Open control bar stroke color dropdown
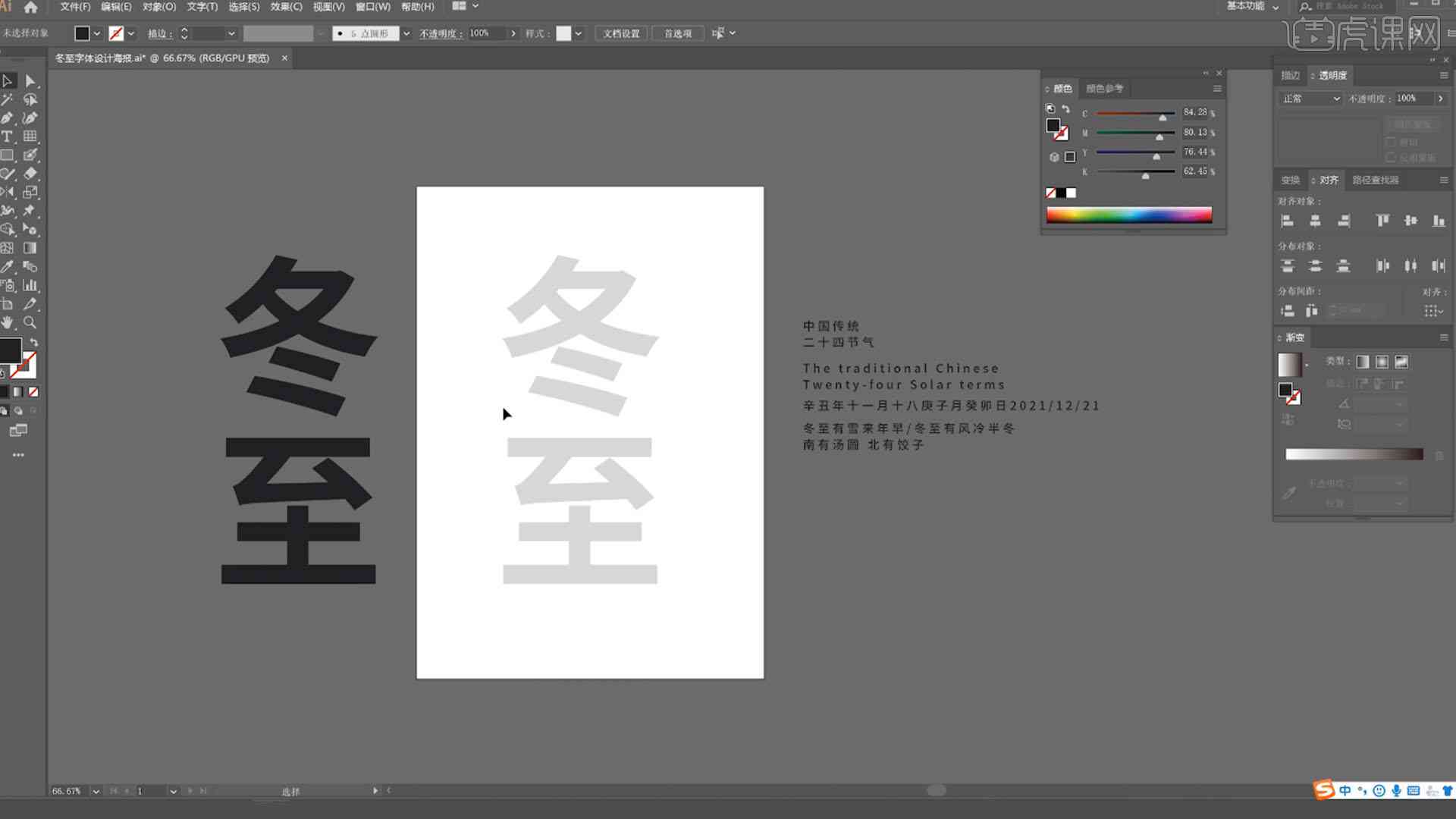 [x=131, y=33]
